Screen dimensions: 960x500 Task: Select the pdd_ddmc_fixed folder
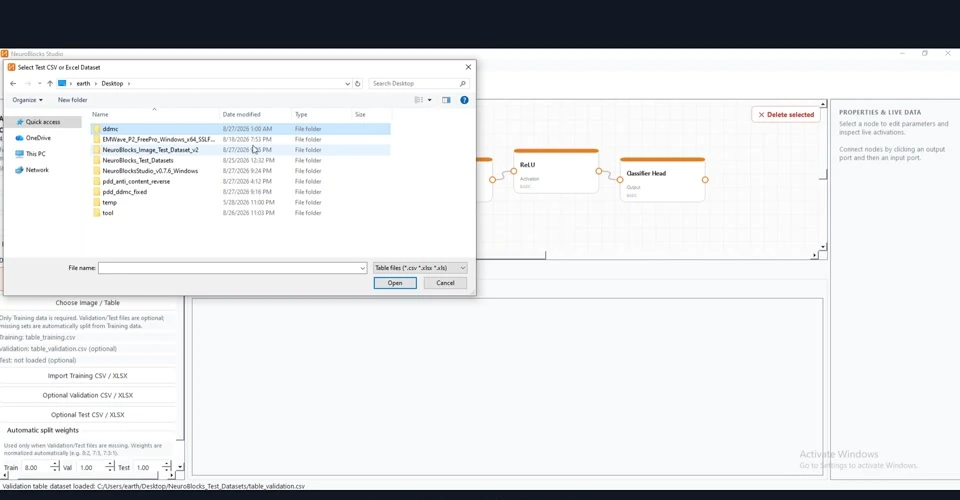(x=241, y=192)
